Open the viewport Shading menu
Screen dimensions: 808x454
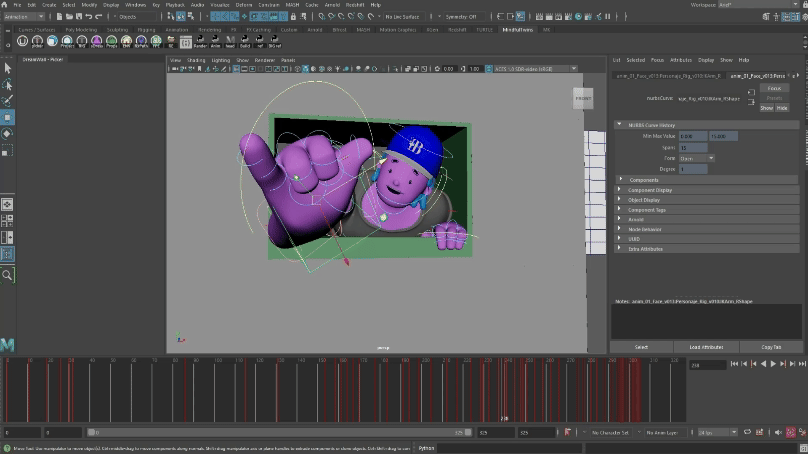[196, 60]
